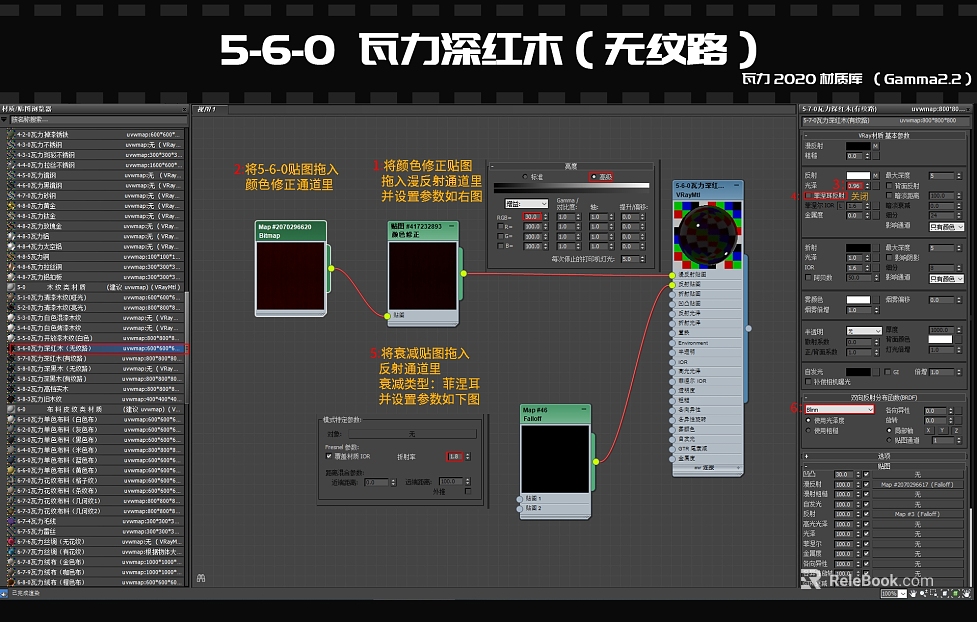Expand the options rollout with plus sign
The width and height of the screenshot is (977, 622).
pyautogui.click(x=806, y=456)
